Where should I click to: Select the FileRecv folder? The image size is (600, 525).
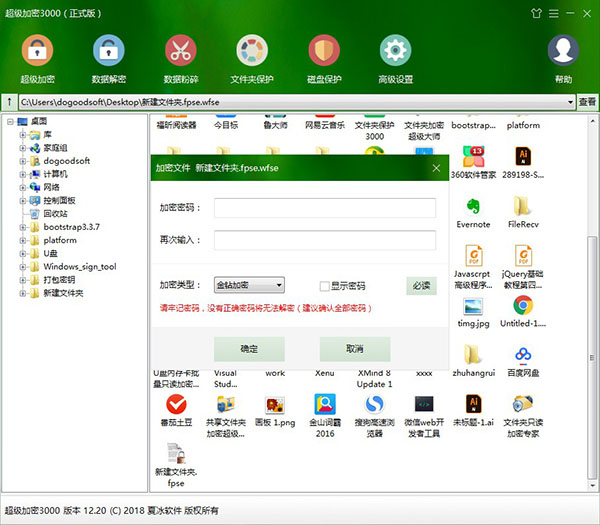tap(523, 212)
